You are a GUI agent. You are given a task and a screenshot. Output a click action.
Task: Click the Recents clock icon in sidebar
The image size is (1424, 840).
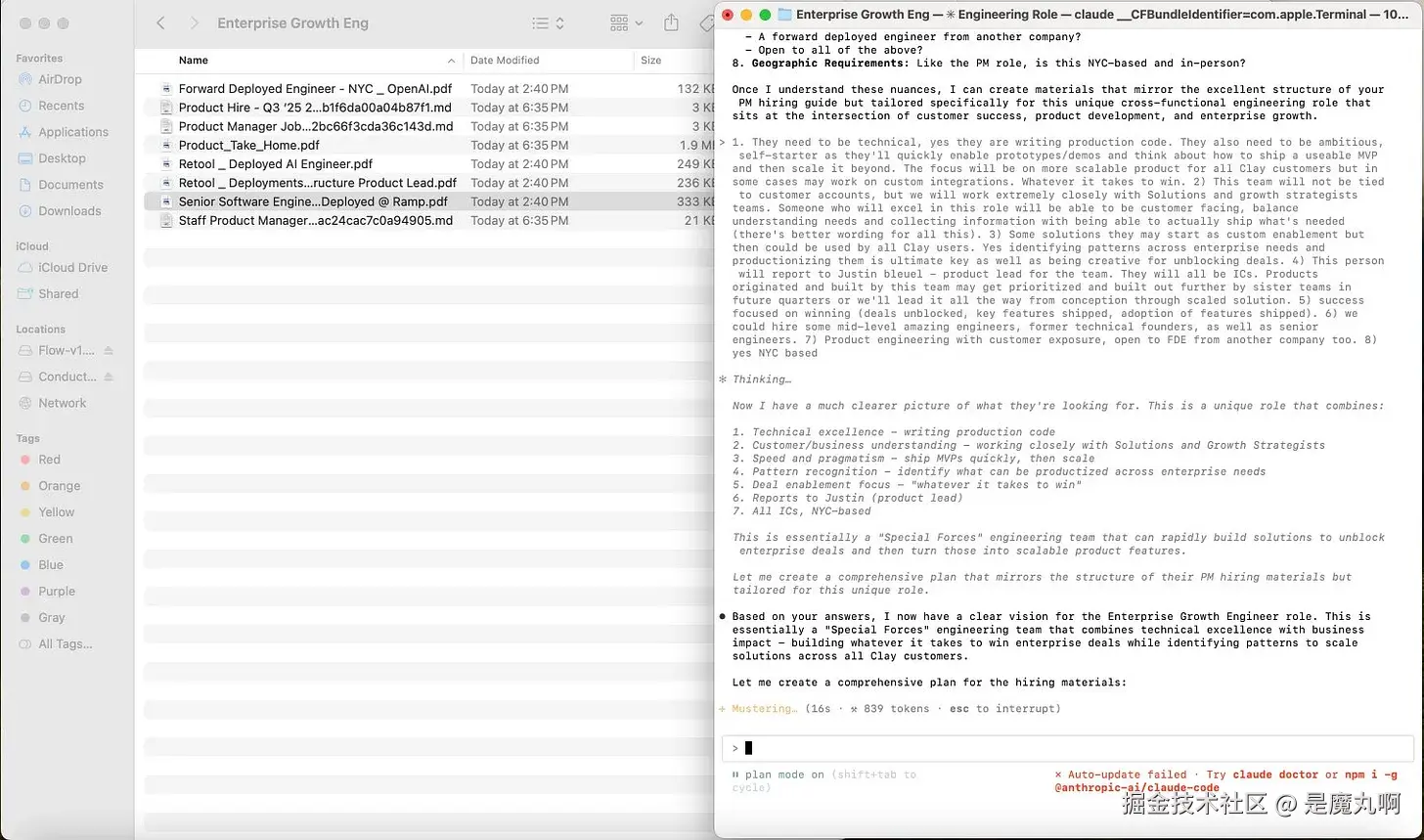click(25, 106)
